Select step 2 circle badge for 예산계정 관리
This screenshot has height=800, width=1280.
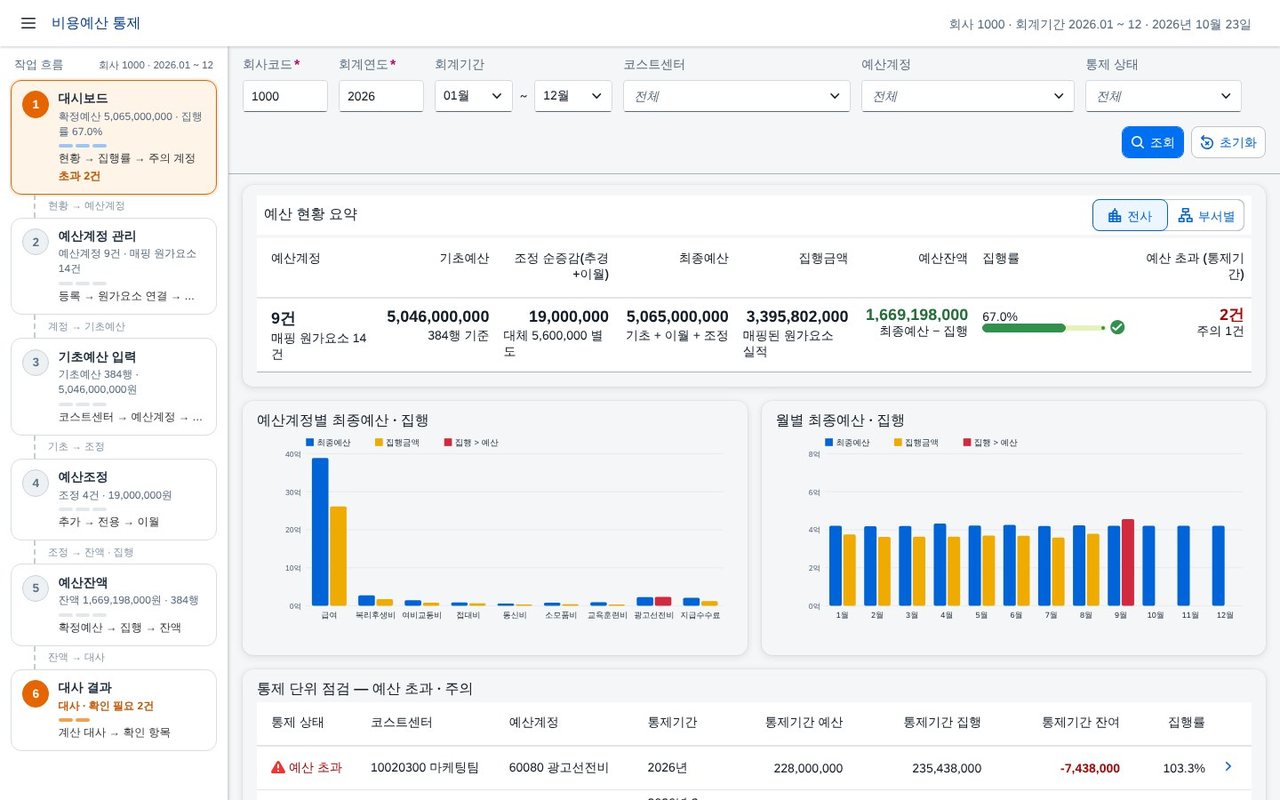point(35,242)
